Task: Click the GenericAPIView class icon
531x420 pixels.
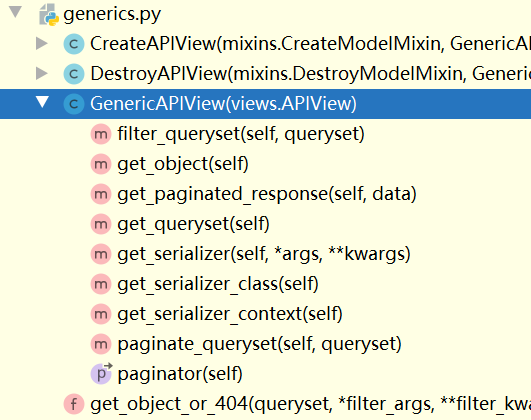Action: 74,104
